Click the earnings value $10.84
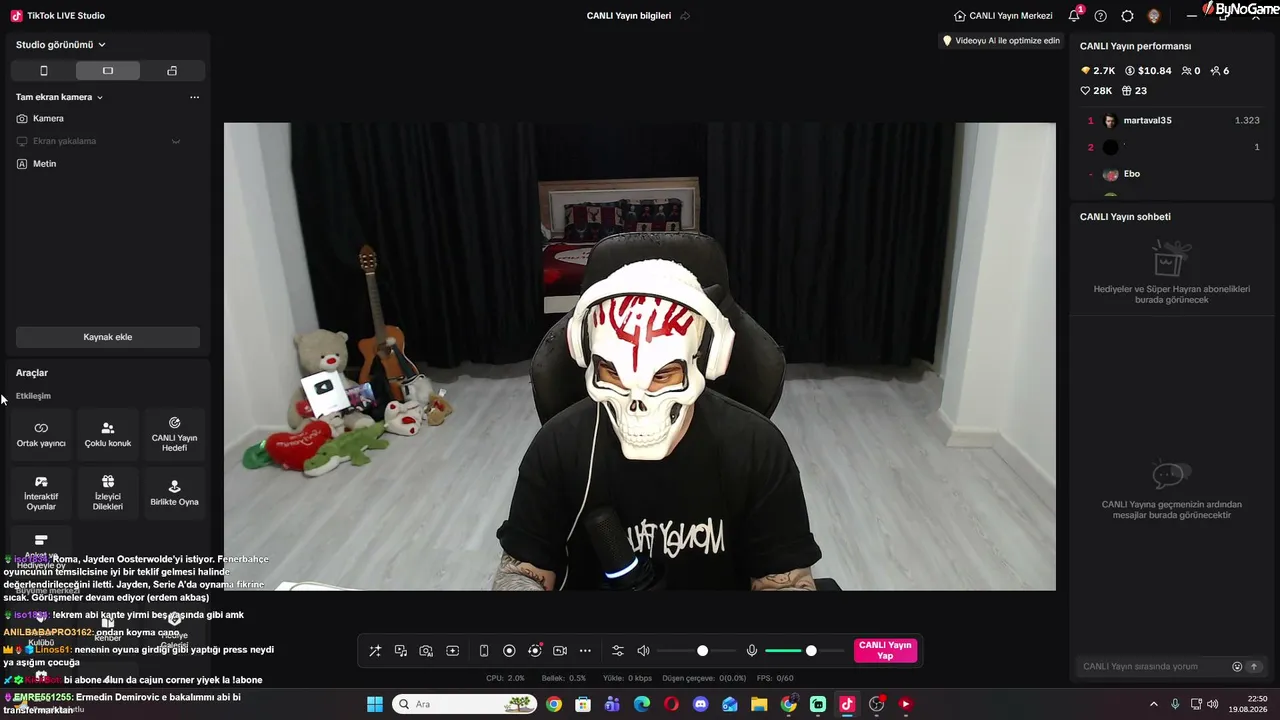 pyautogui.click(x=1148, y=71)
